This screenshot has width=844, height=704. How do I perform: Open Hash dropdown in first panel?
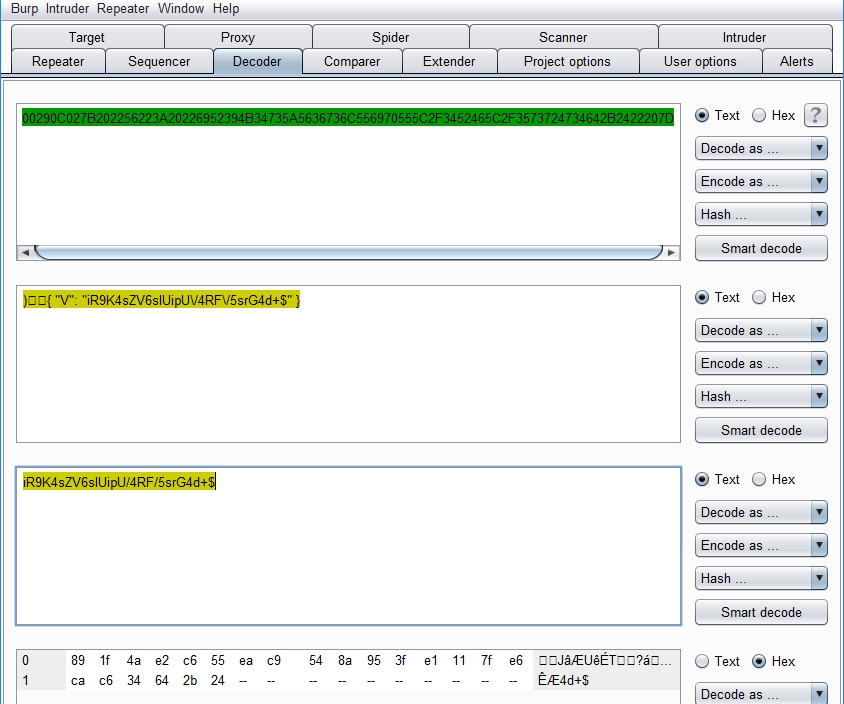click(x=761, y=214)
